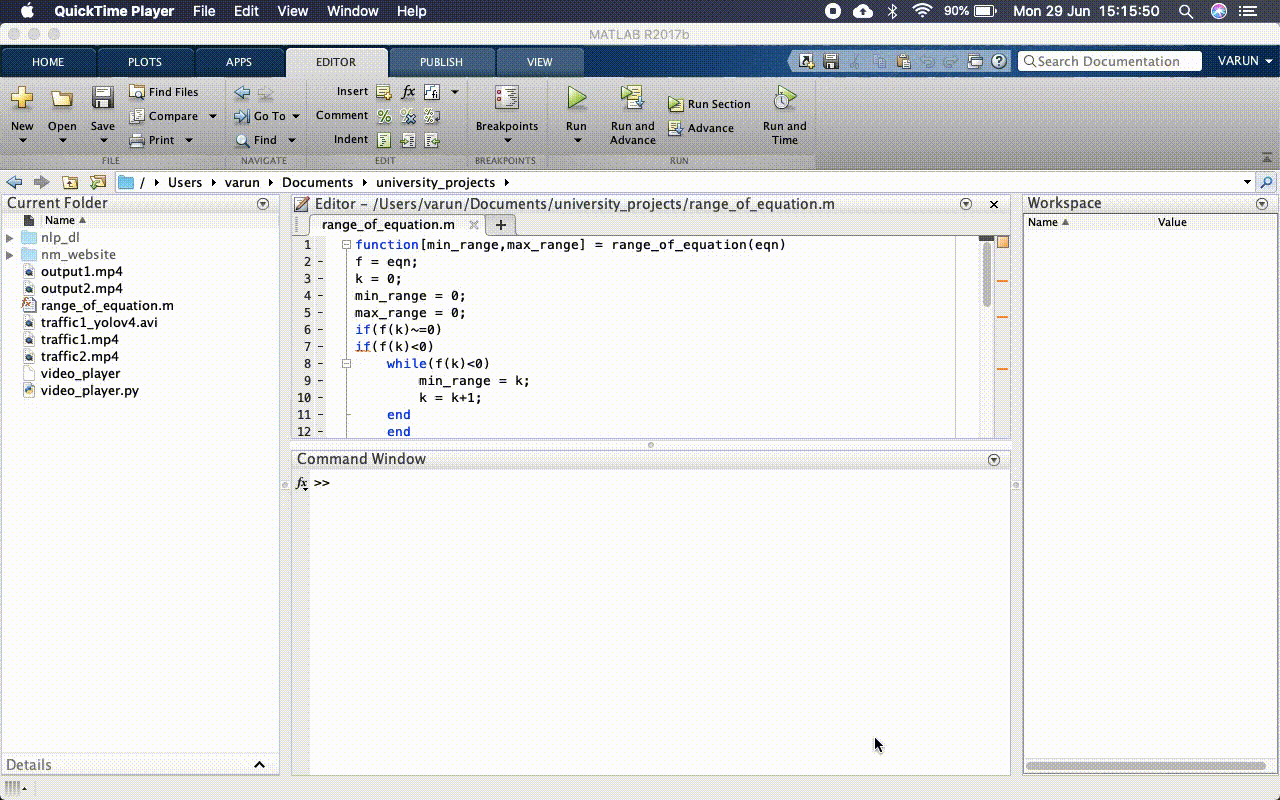Viewport: 1280px width, 800px height.
Task: Click the Run and Time button
Action: (785, 115)
